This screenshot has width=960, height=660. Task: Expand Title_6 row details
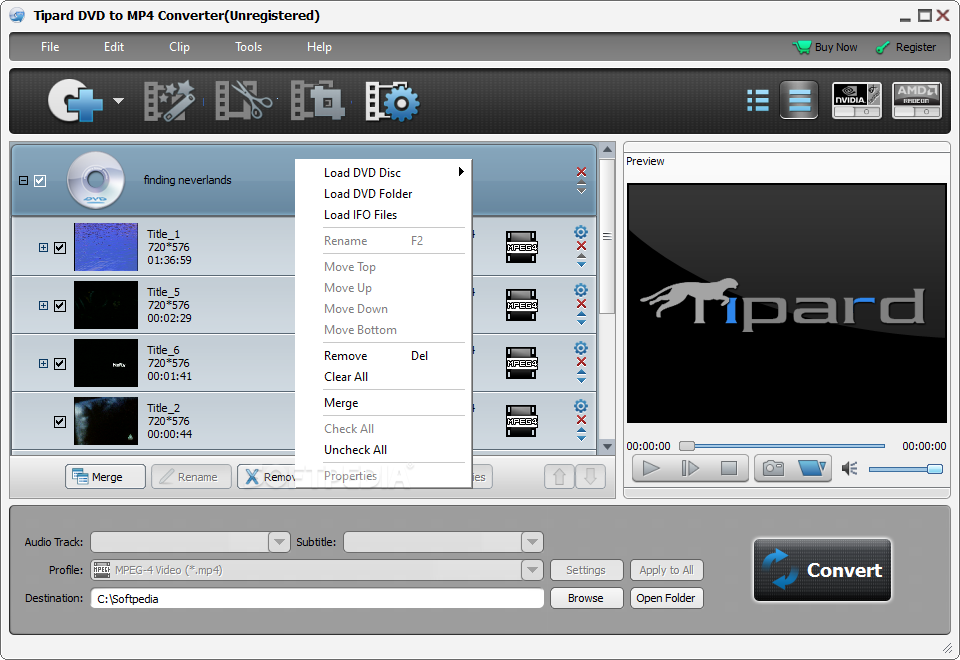click(43, 363)
